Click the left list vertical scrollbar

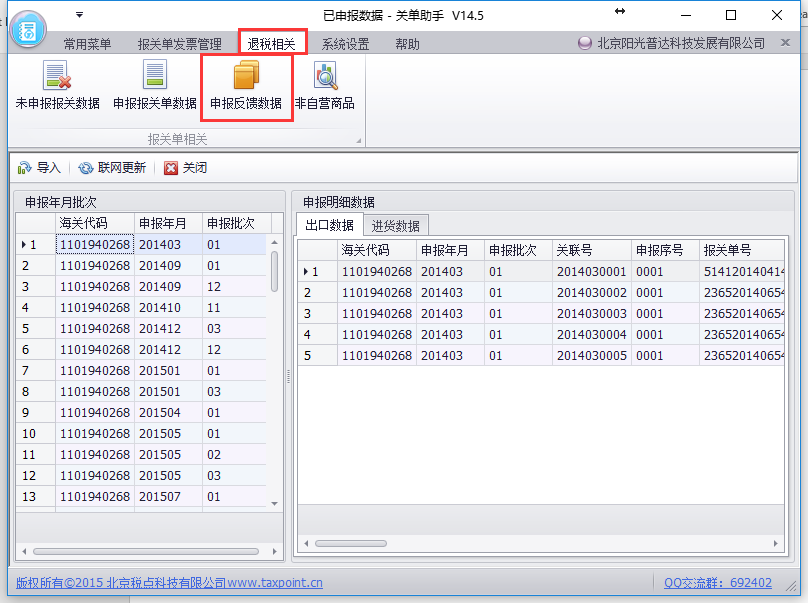click(275, 270)
